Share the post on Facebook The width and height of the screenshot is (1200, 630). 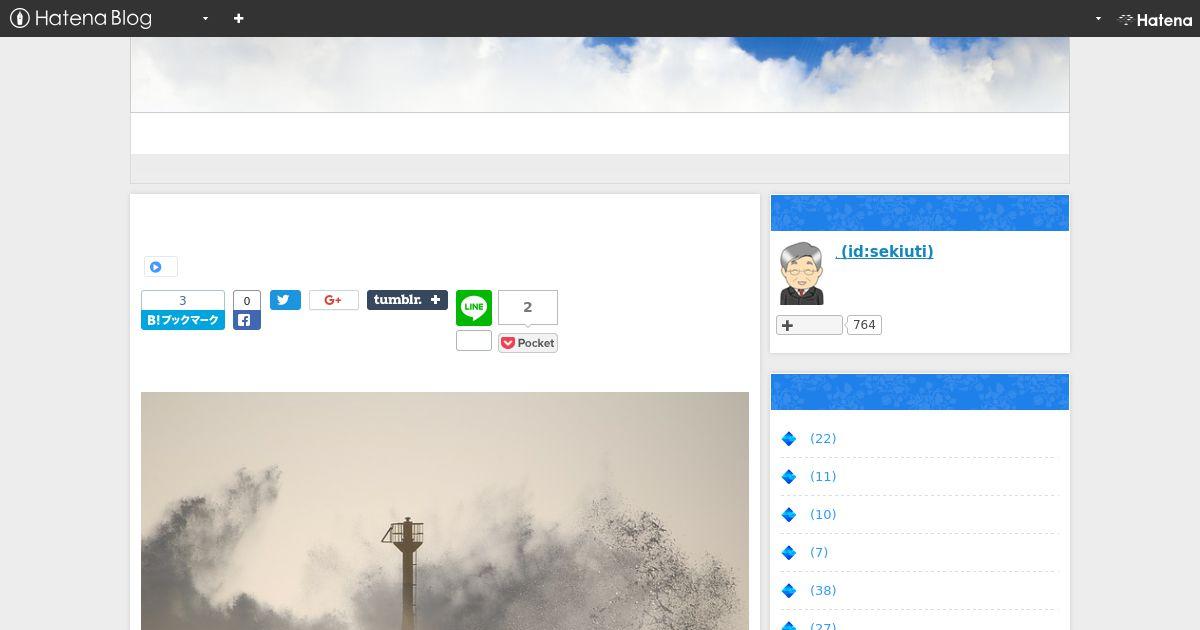coord(247,321)
